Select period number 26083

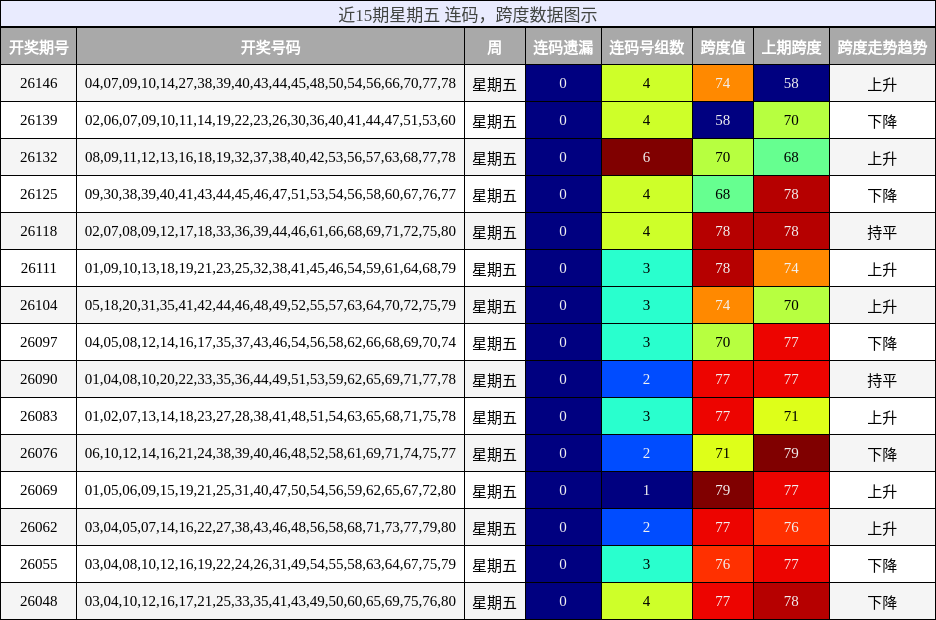pyautogui.click(x=39, y=416)
